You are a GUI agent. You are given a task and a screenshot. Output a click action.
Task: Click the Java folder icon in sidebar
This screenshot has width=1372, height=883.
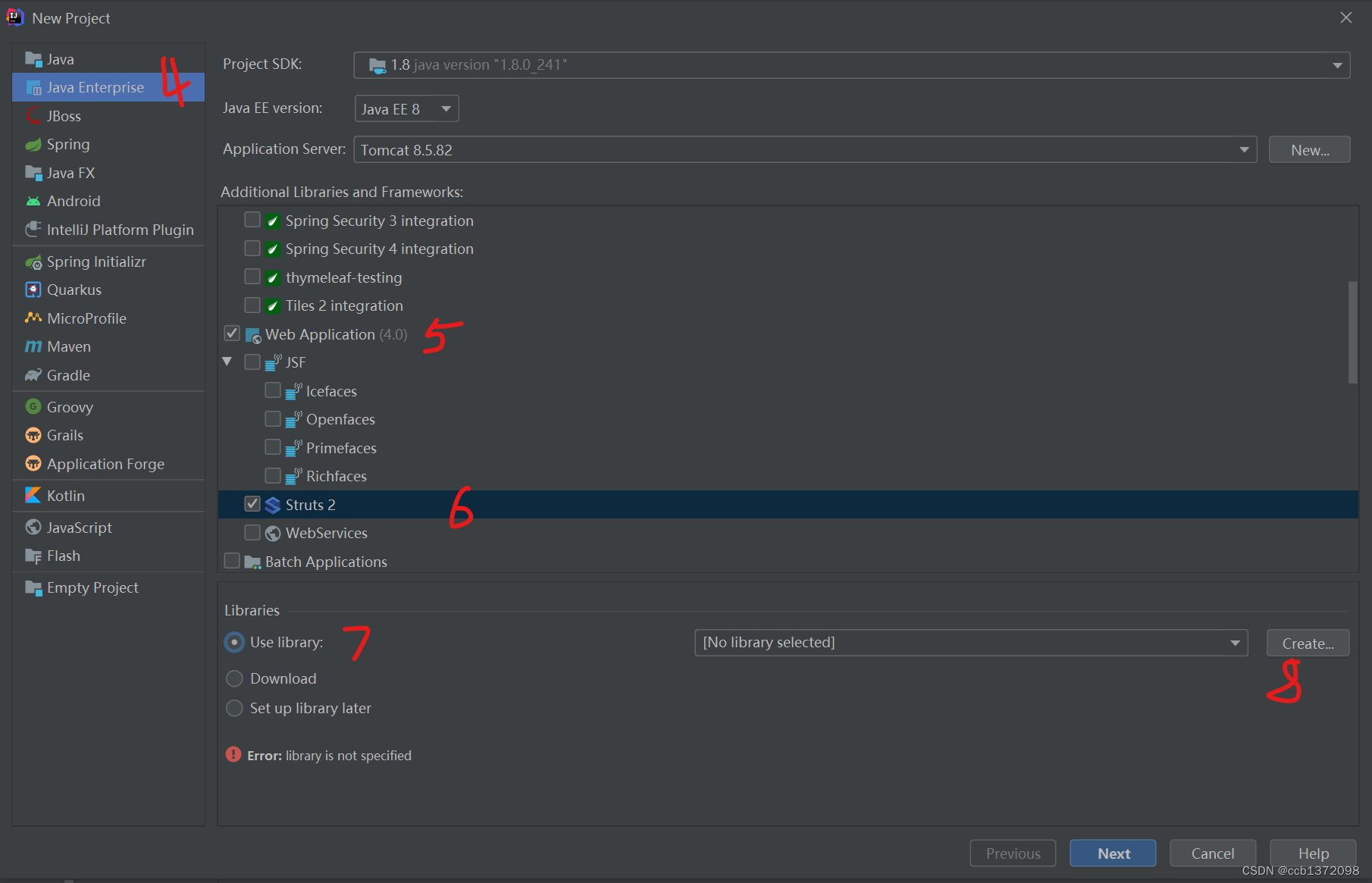33,59
